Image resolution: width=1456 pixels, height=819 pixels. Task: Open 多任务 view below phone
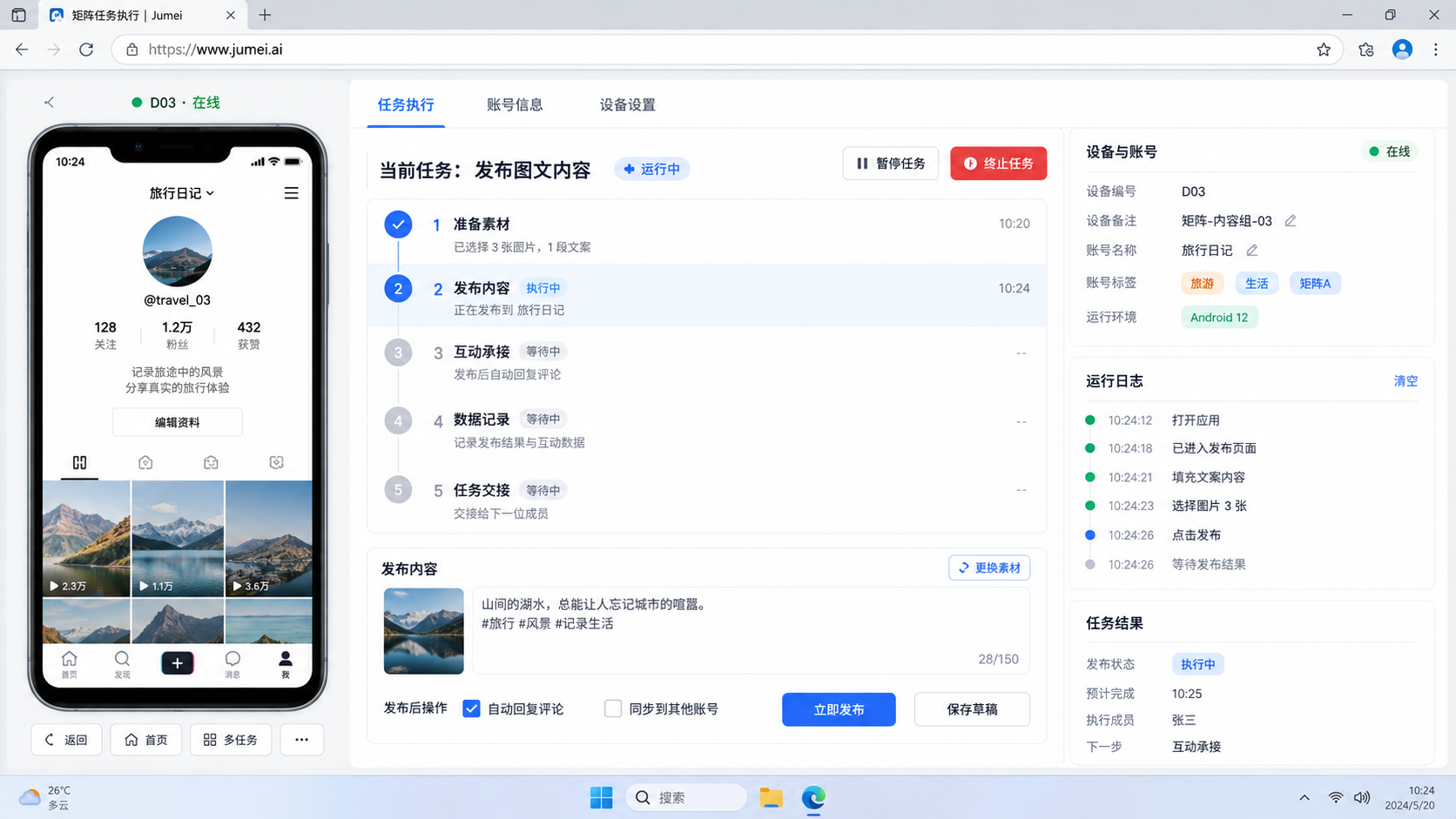tap(231, 740)
